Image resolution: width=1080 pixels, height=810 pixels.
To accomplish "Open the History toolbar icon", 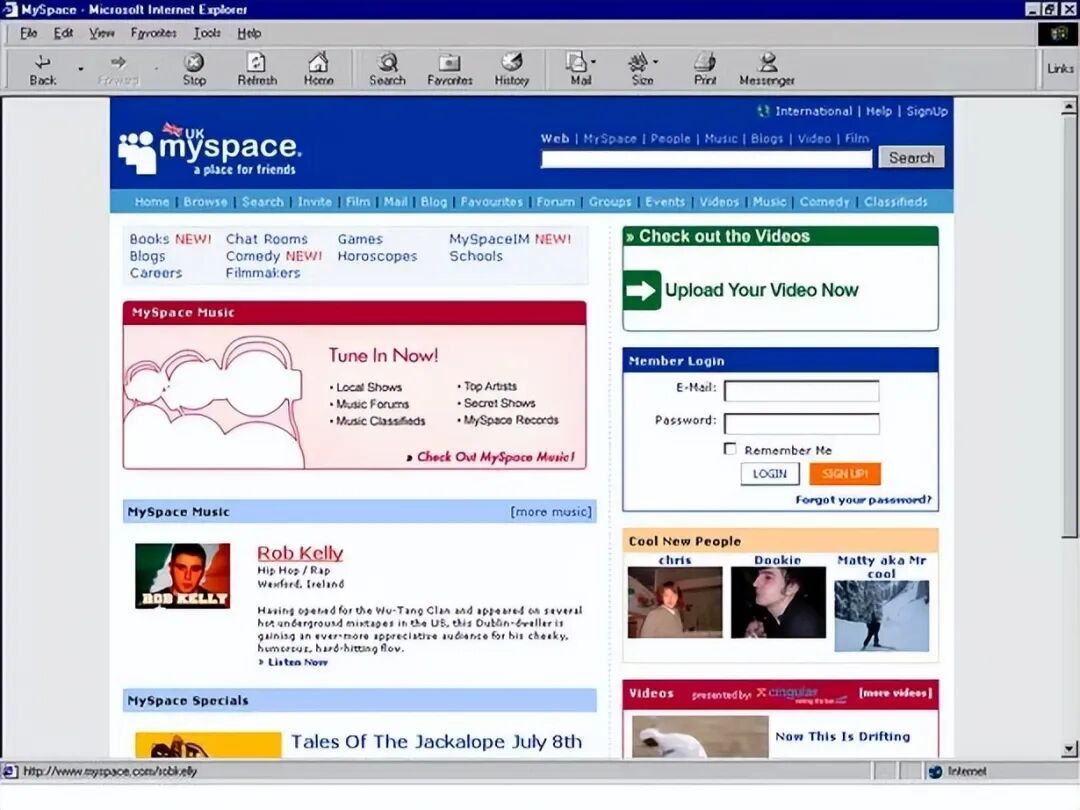I will click(x=512, y=62).
